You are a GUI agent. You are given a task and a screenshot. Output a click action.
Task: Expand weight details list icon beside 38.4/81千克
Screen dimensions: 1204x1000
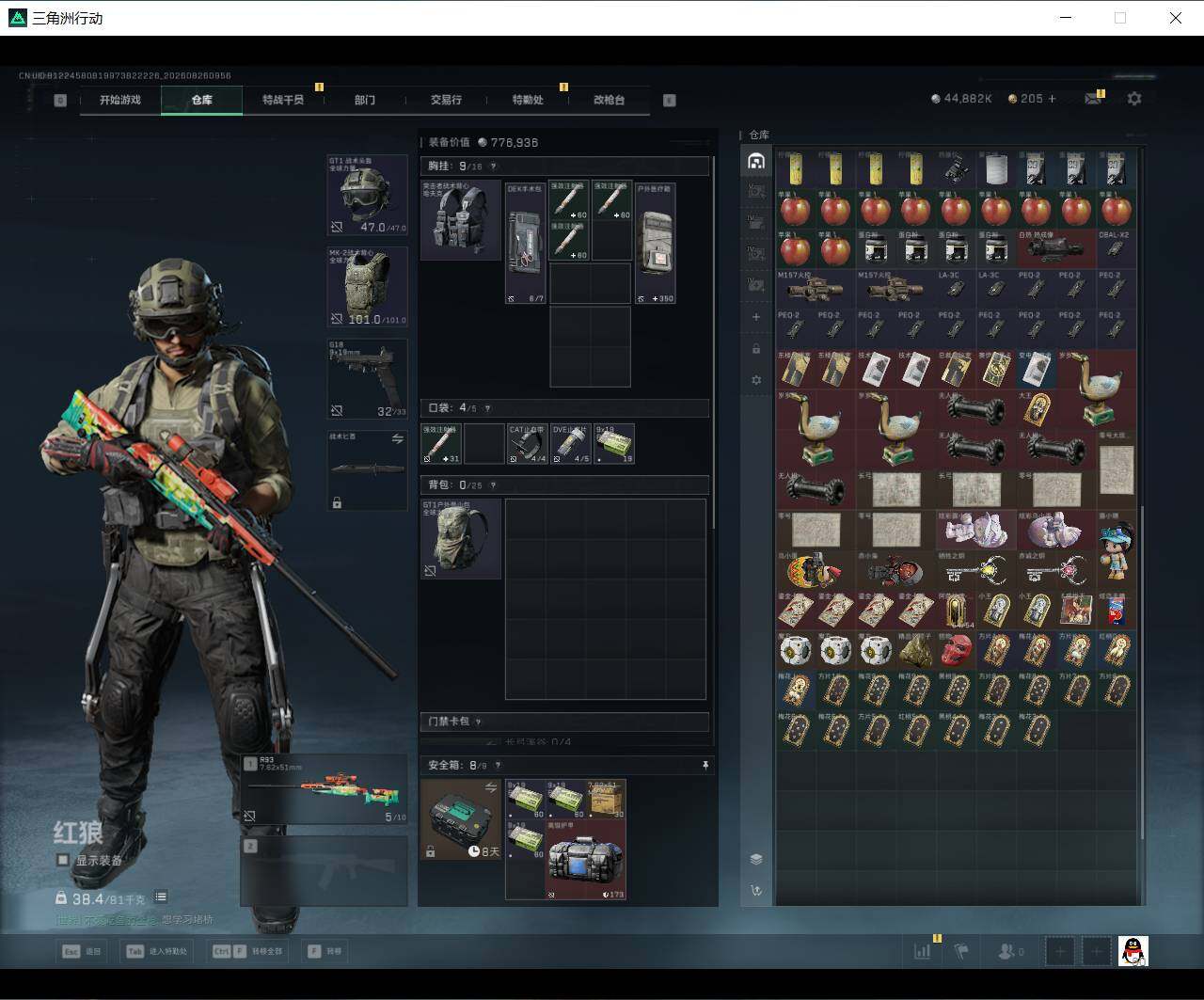tap(161, 897)
